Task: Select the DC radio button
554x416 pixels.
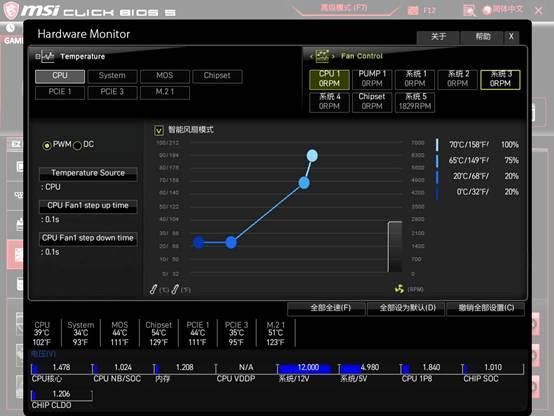Action: [77, 145]
